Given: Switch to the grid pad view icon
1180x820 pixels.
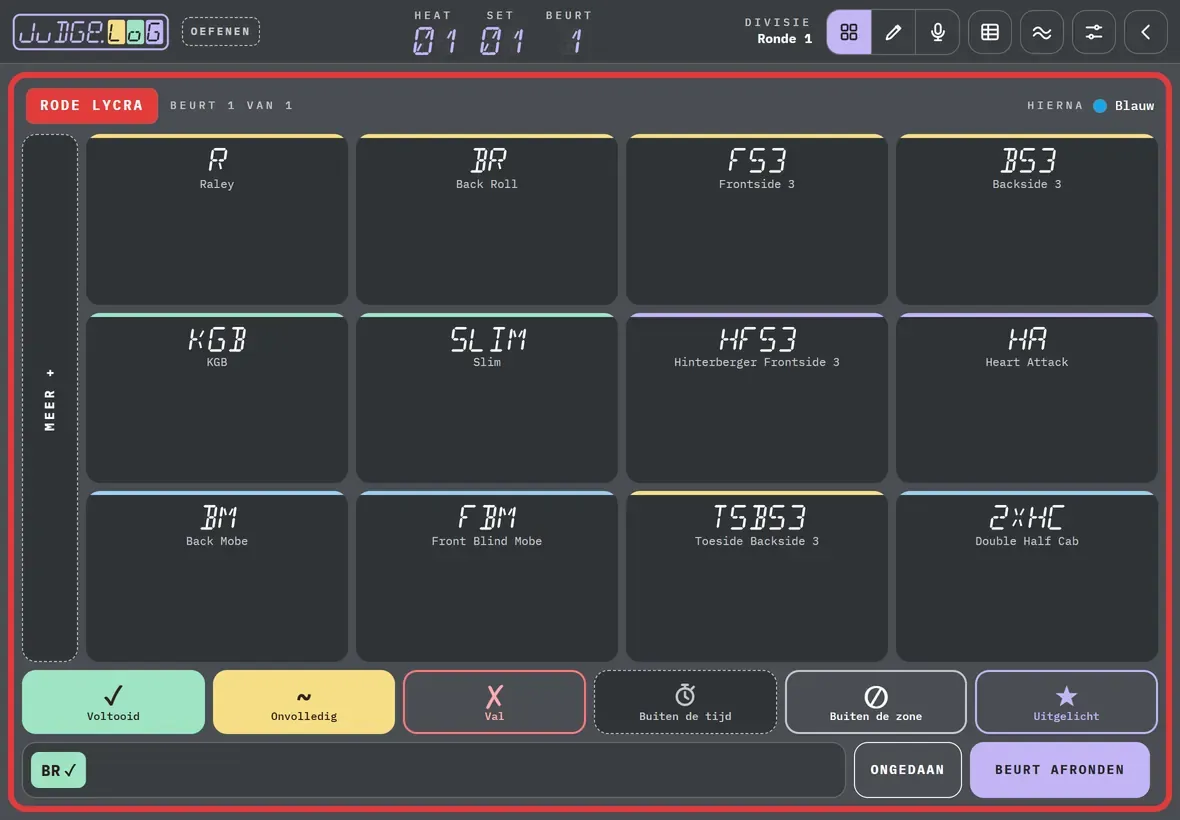Looking at the screenshot, I should tap(849, 32).
